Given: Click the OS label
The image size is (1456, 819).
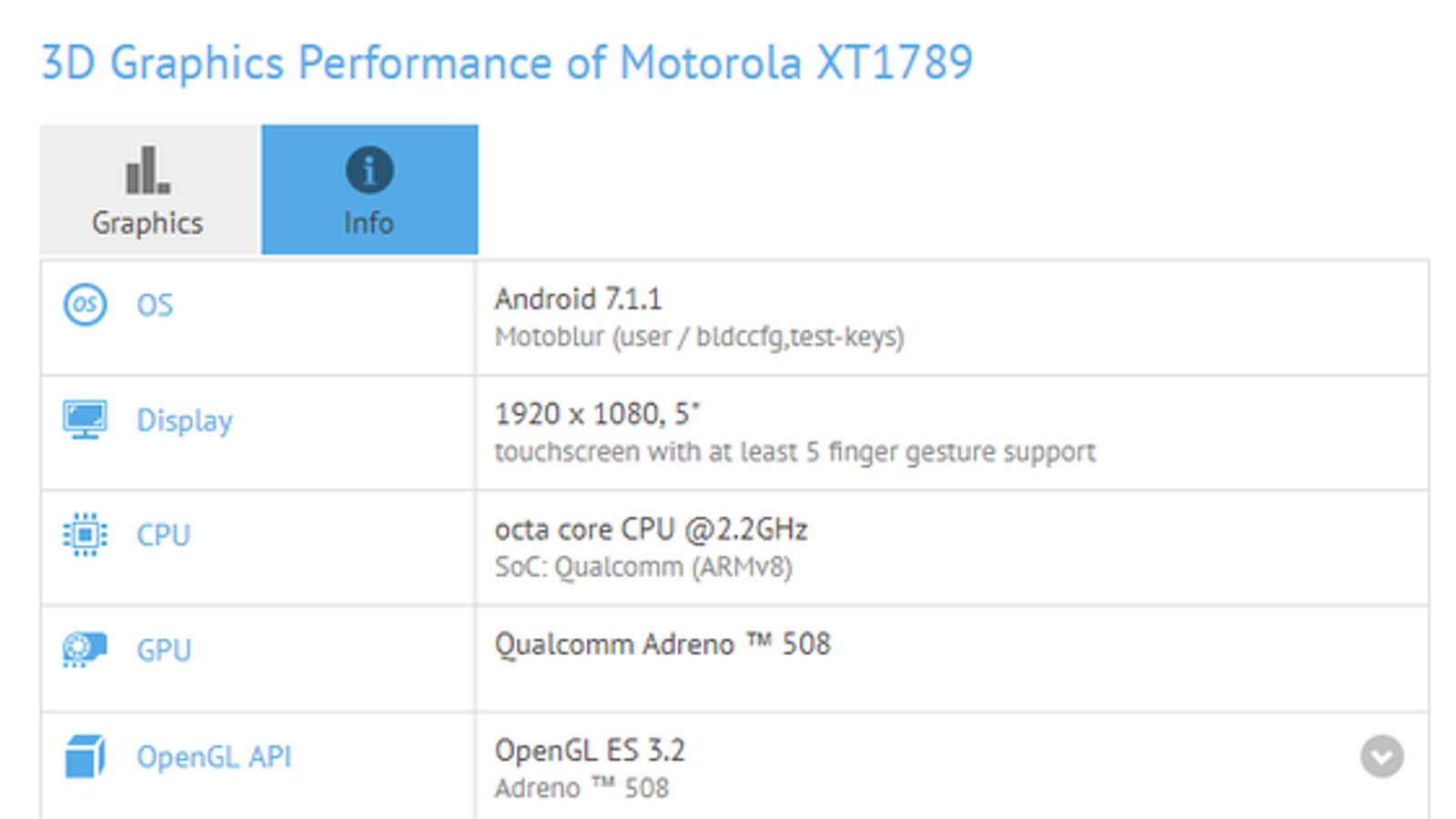Looking at the screenshot, I should pos(155,305).
